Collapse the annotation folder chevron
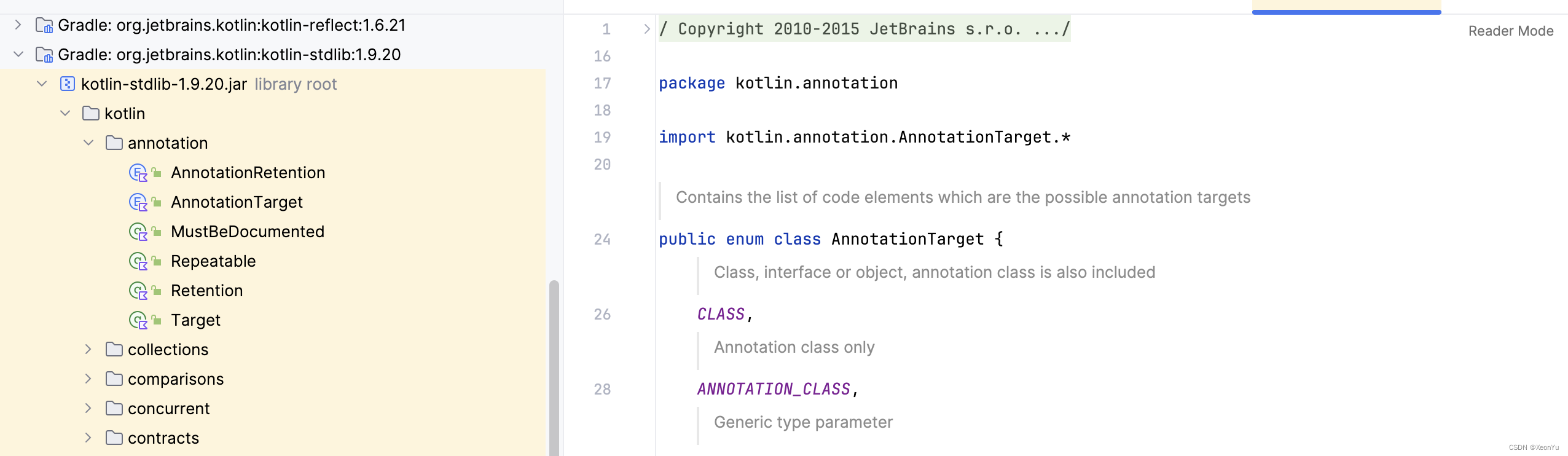 pos(88,143)
